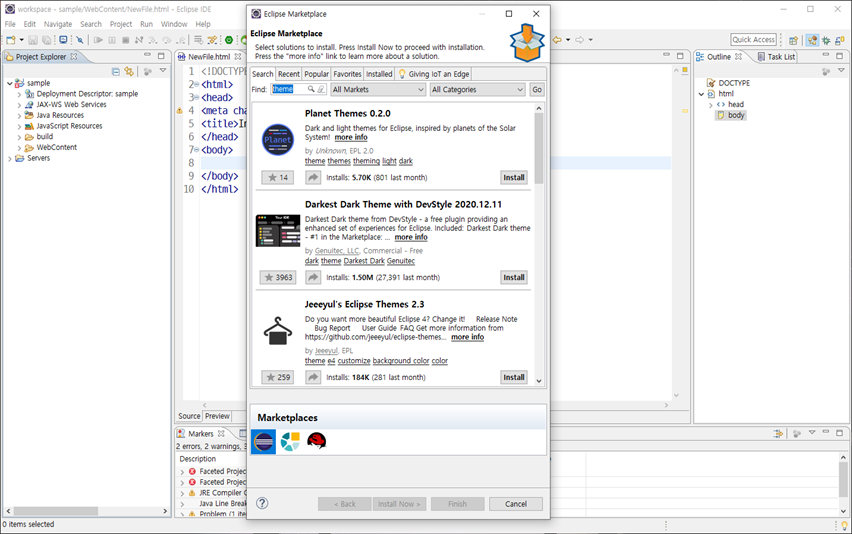Open the All Markets dropdown

(378, 90)
